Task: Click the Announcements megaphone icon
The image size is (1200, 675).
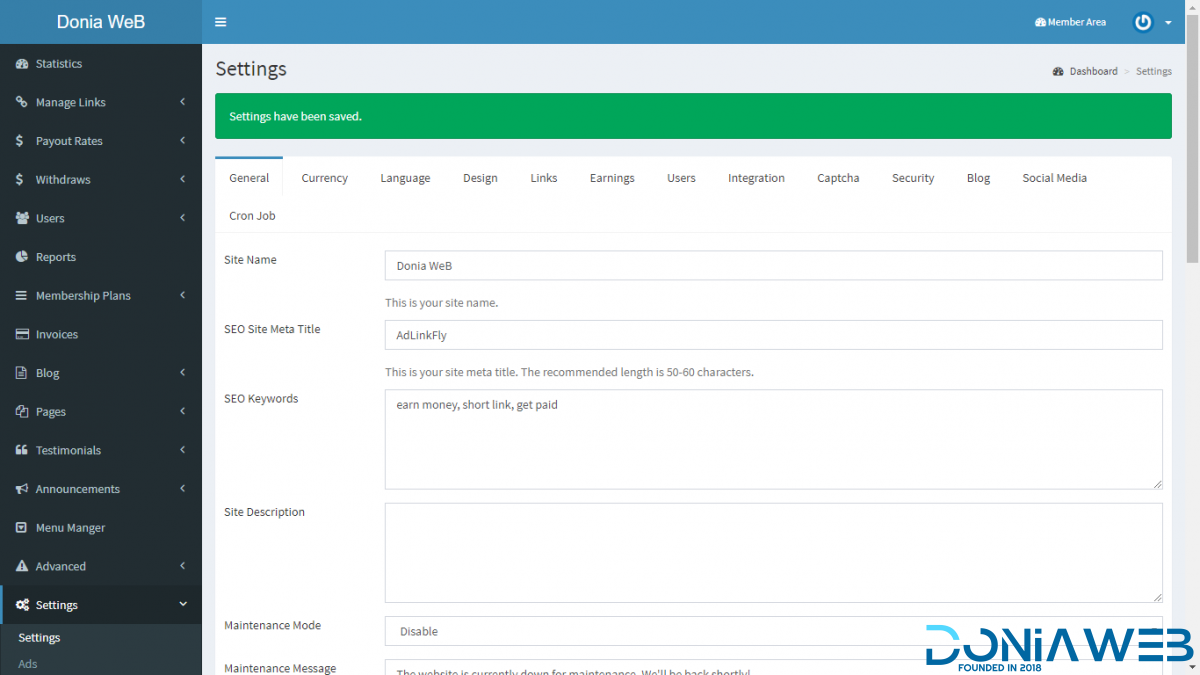Action: pos(22,489)
